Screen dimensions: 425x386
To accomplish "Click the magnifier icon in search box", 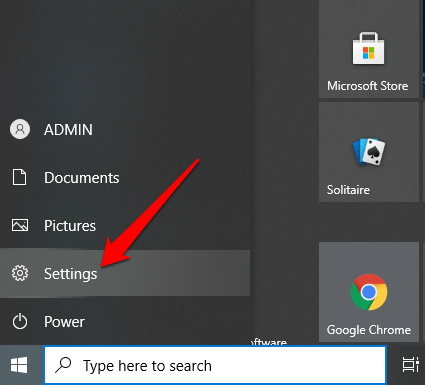I will (x=63, y=365).
